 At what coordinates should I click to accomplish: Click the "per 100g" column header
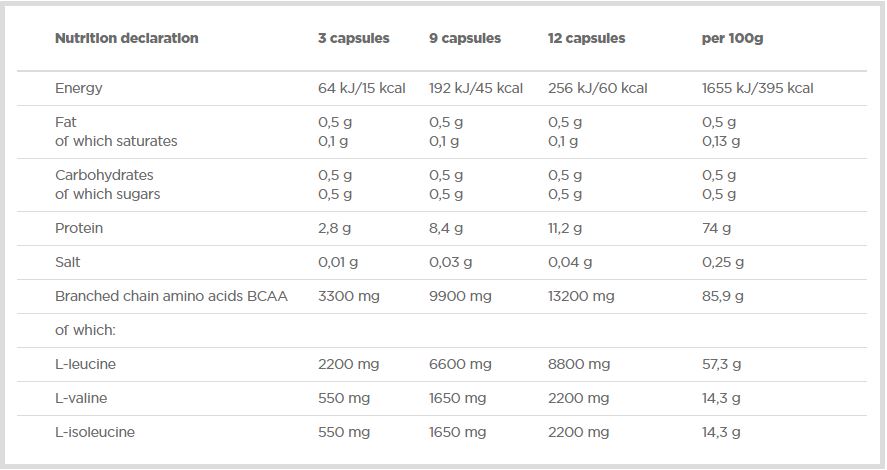(x=733, y=38)
